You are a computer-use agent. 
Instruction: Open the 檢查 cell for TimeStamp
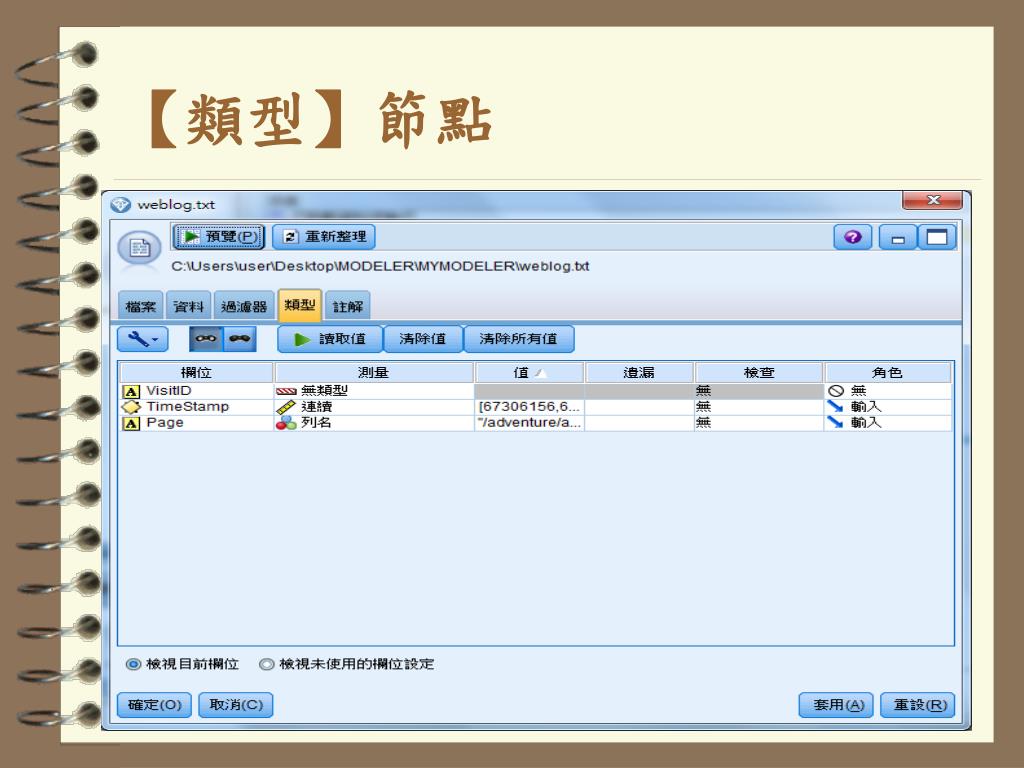tap(759, 407)
